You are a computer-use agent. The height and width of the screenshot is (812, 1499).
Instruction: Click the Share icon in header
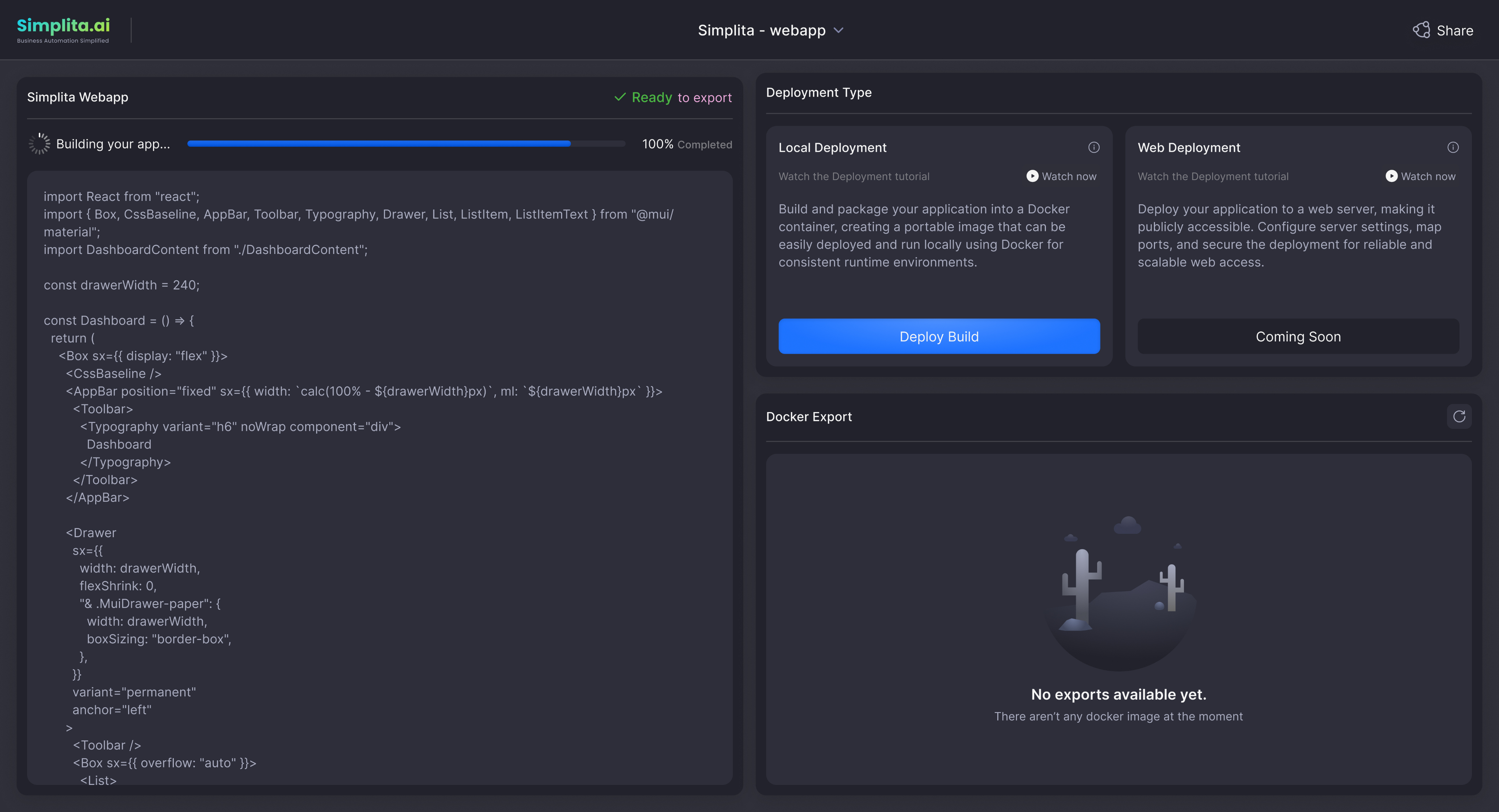pyautogui.click(x=1421, y=30)
